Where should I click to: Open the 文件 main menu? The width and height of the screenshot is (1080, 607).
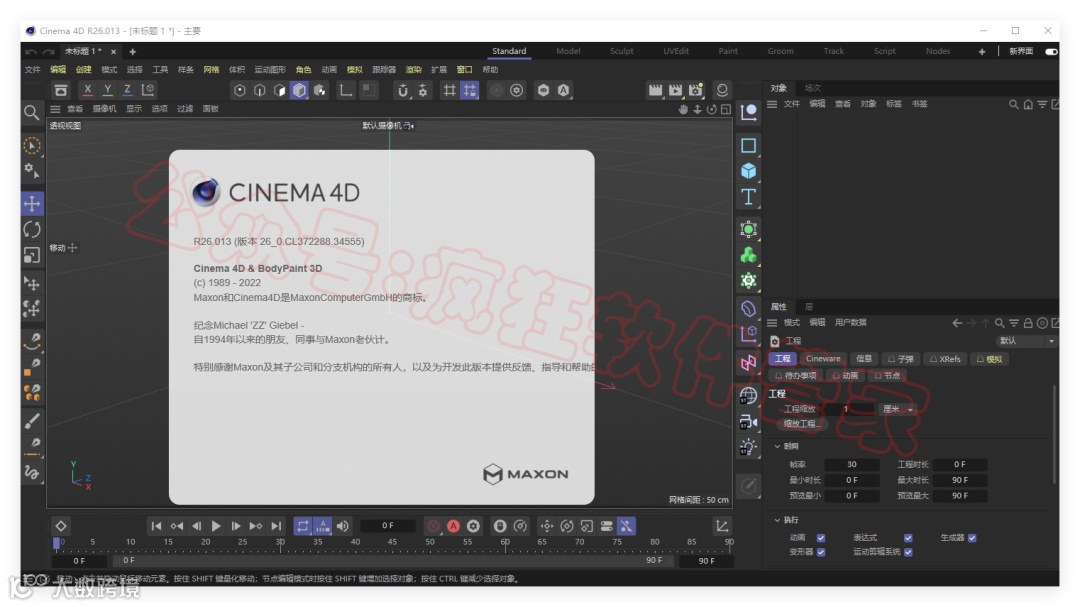coord(32,70)
